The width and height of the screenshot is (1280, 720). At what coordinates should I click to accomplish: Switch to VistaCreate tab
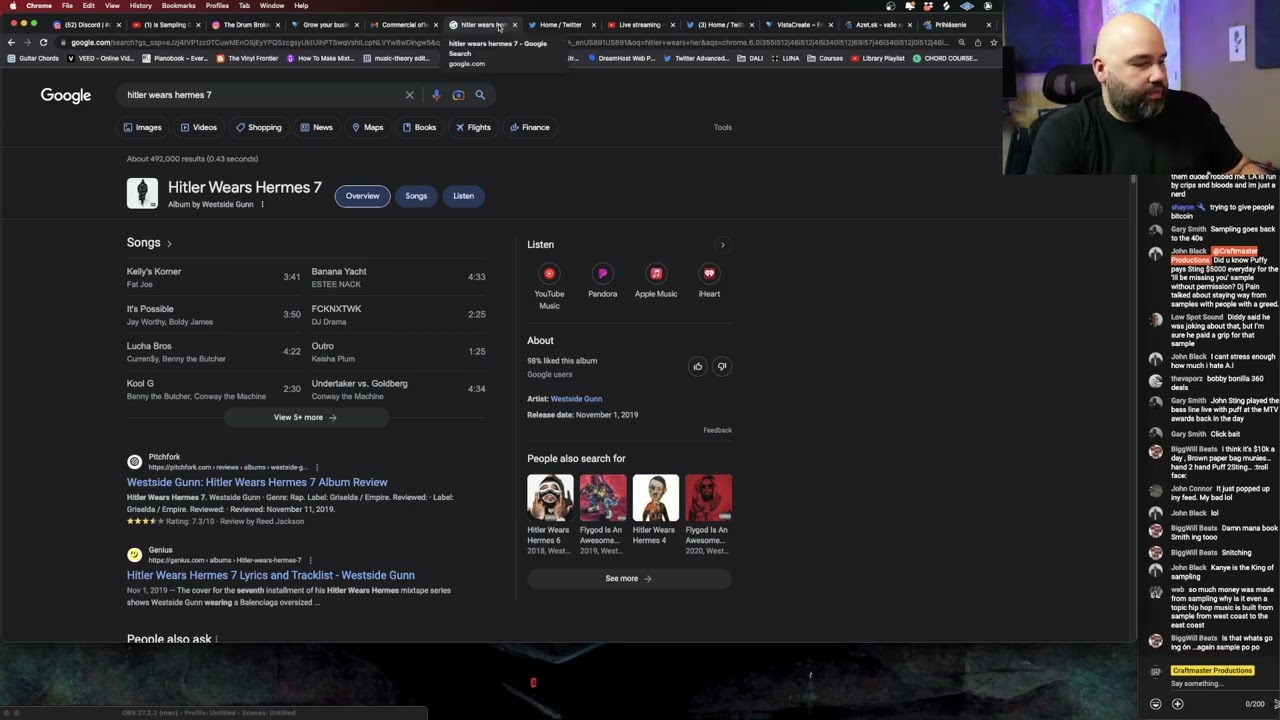tap(798, 24)
